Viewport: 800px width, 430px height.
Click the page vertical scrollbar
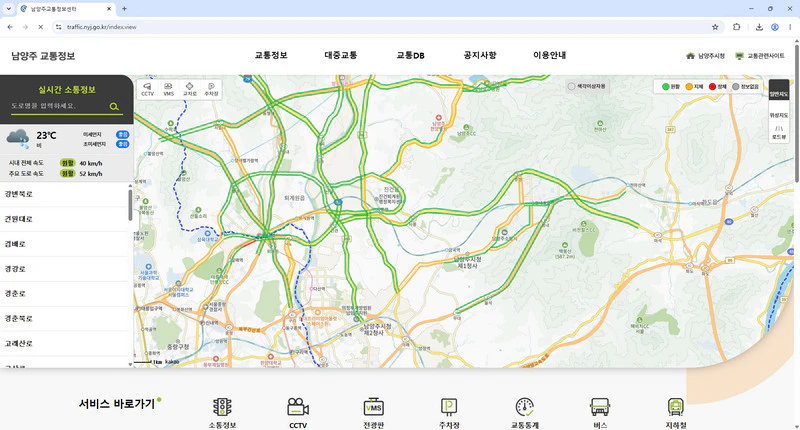point(796,113)
